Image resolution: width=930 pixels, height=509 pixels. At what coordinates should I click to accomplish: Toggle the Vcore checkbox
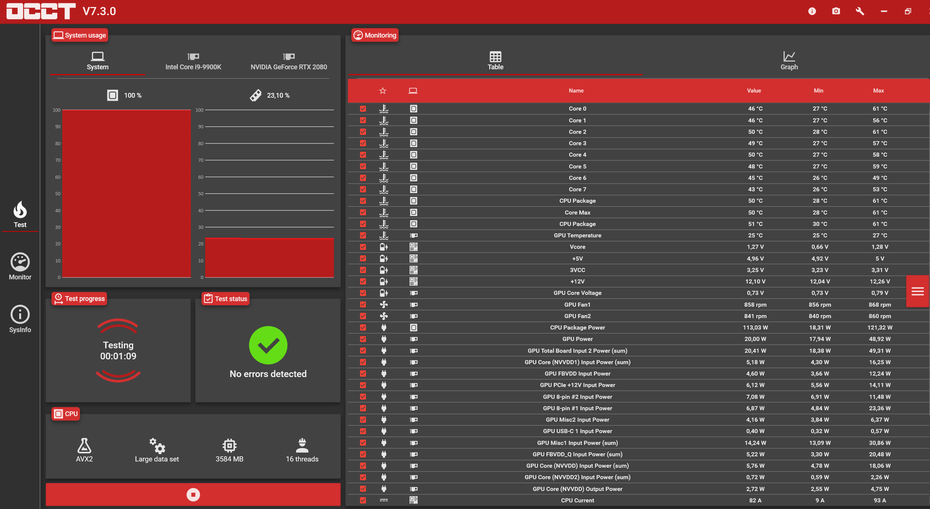pyautogui.click(x=363, y=247)
